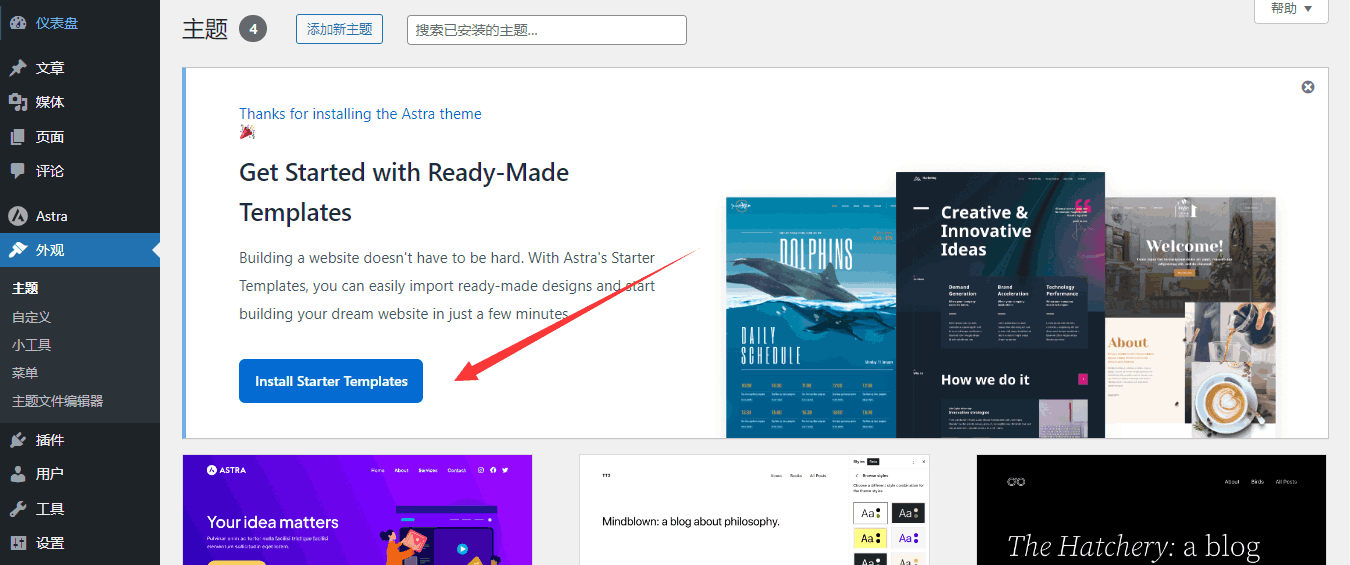Click the Astra logo icon in sidebar
Screen dimensions: 1350x565
coord(18,216)
